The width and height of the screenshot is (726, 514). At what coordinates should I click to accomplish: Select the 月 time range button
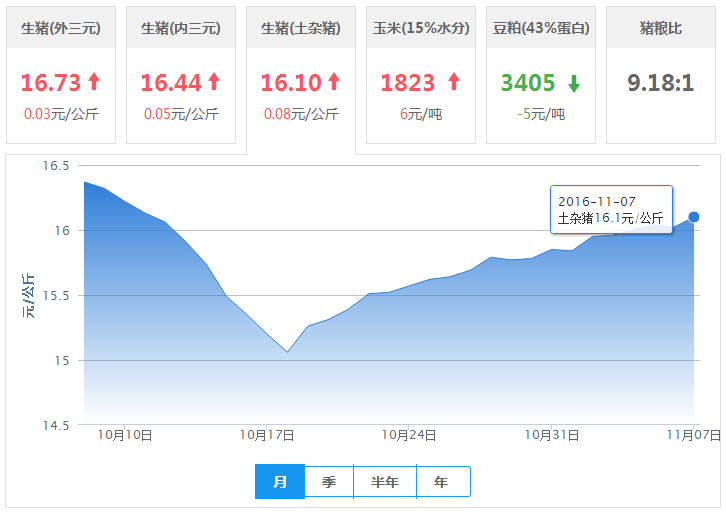(x=280, y=482)
